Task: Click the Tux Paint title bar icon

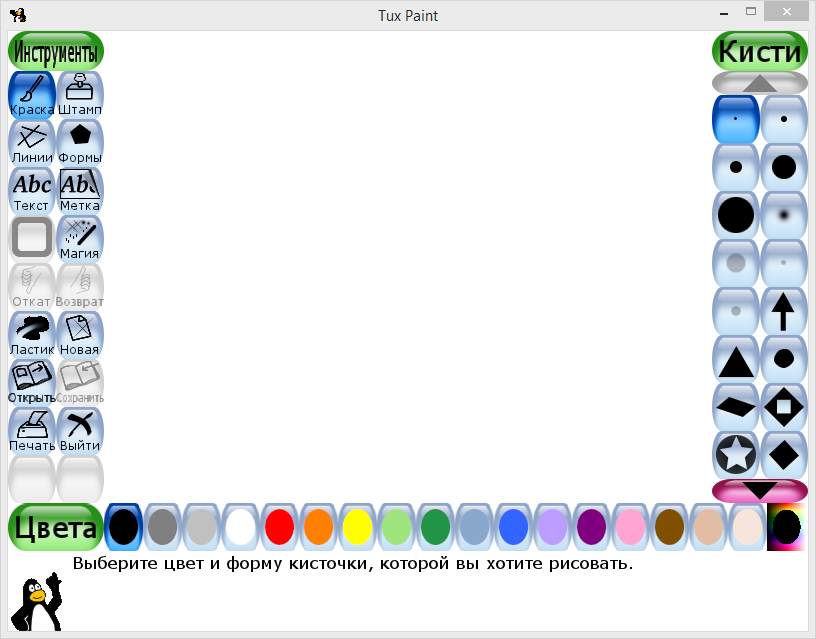Action: pos(18,15)
